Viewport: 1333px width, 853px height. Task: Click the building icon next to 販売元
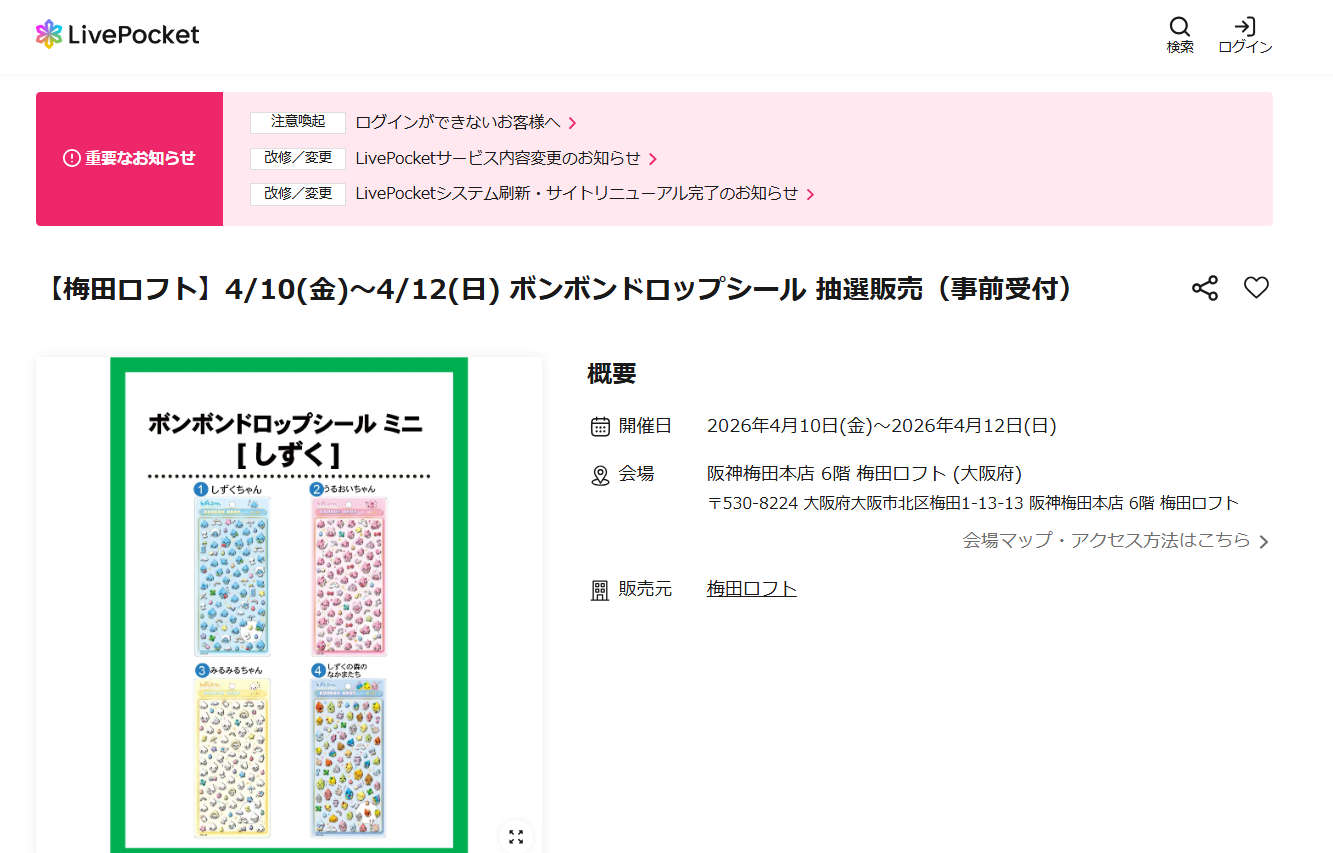[x=600, y=591]
